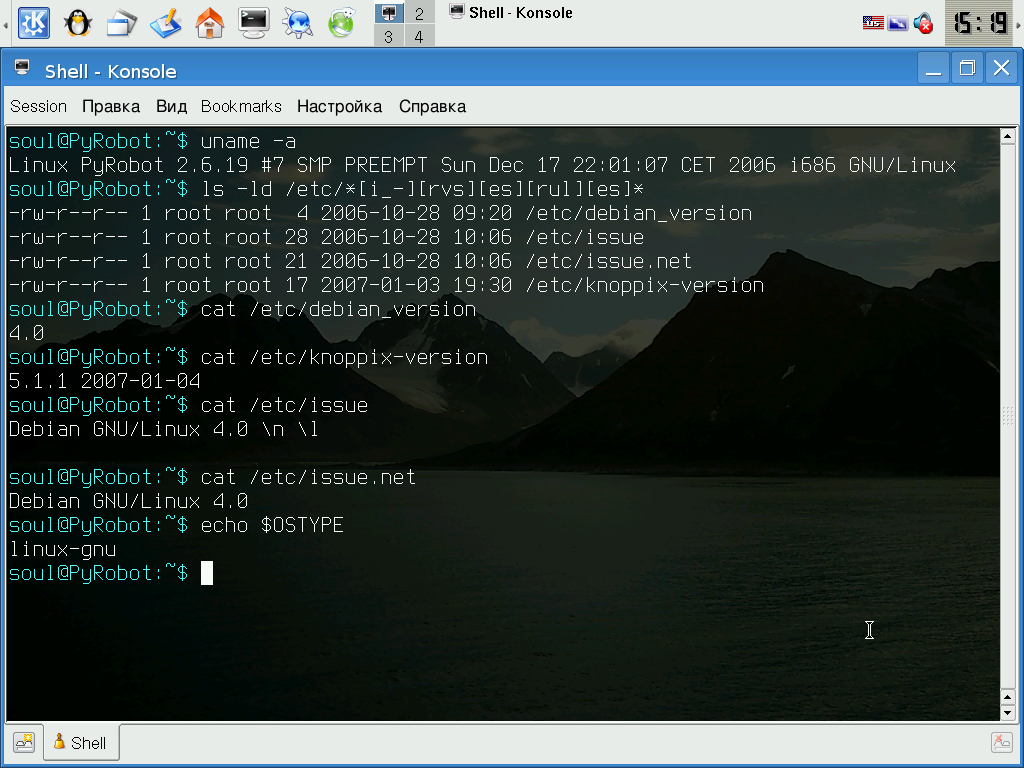Switch to virtual desktop 4
This screenshot has width=1024, height=768.
419,36
